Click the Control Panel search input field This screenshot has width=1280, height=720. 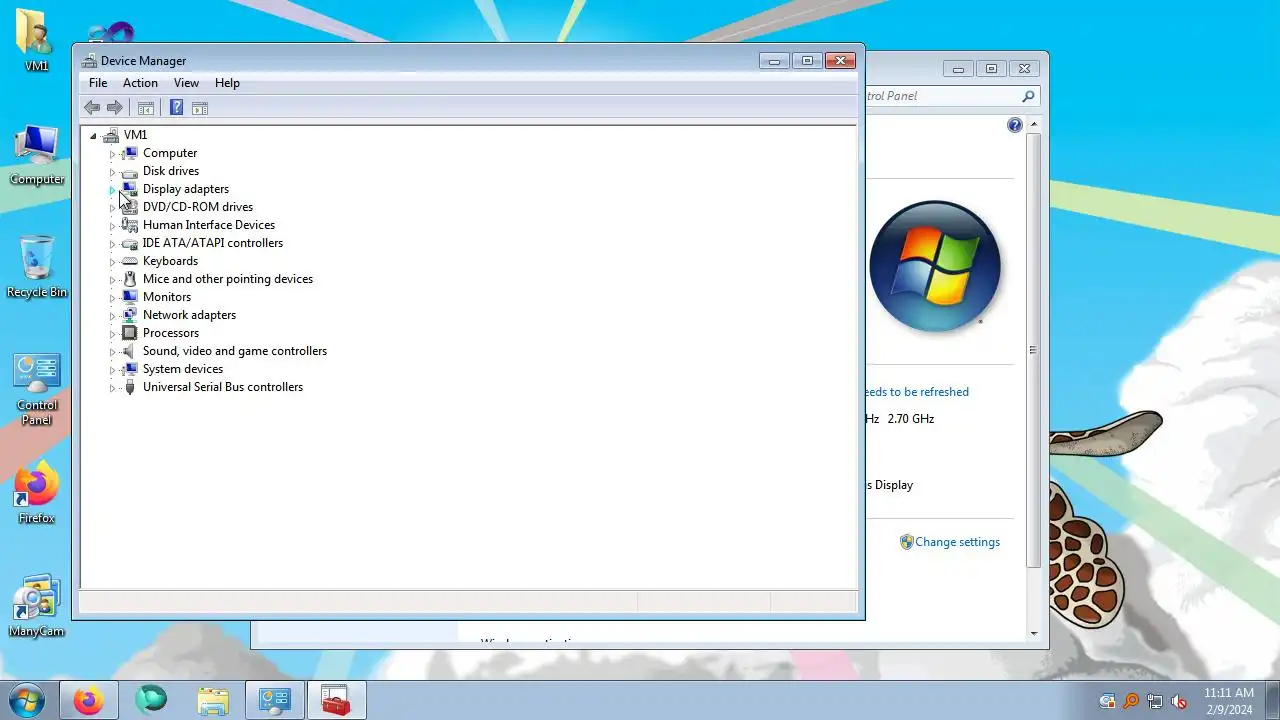pos(942,96)
